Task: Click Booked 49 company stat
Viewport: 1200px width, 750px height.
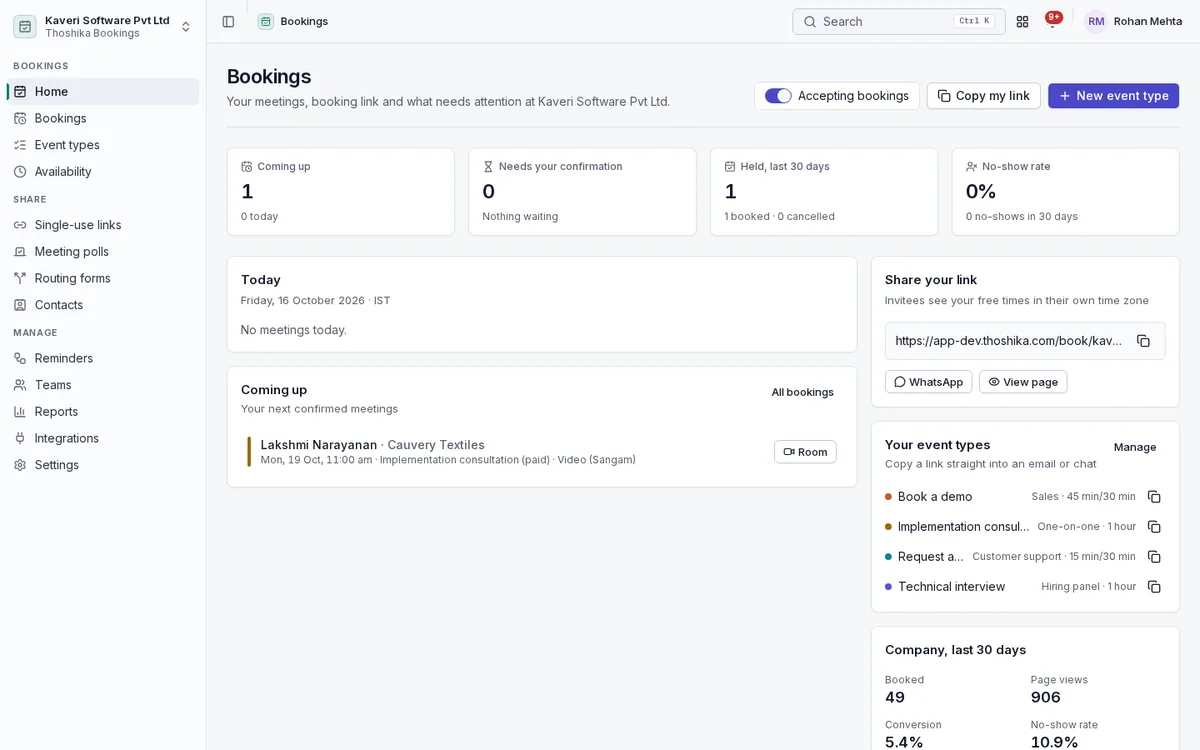Action: click(x=904, y=689)
